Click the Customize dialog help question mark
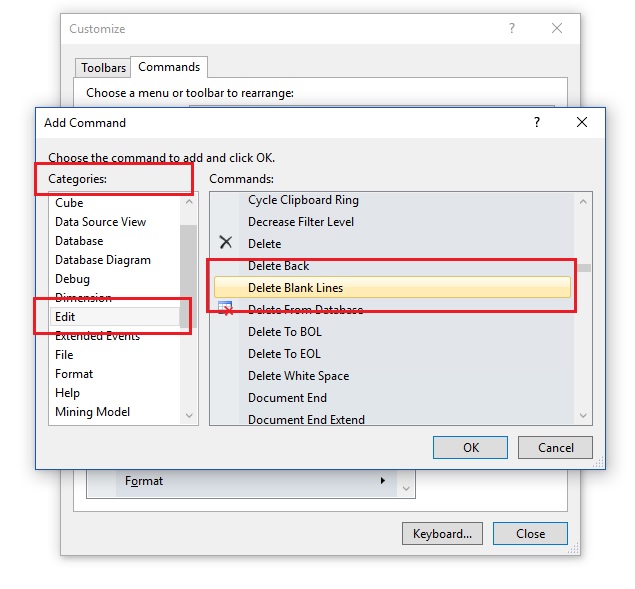Viewport: 635px width, 589px height. [x=512, y=28]
